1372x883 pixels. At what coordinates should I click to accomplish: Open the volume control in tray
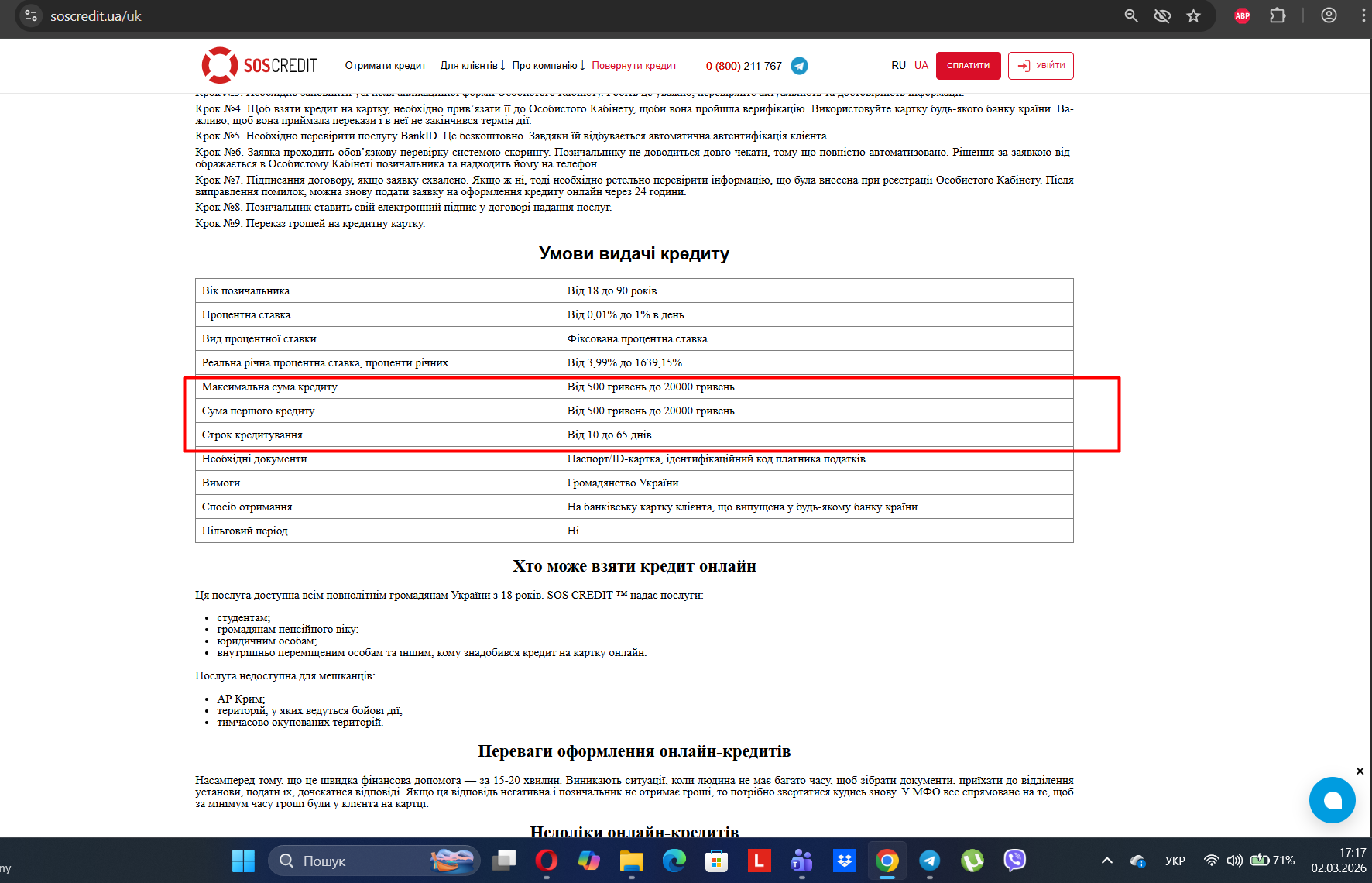click(x=1235, y=861)
